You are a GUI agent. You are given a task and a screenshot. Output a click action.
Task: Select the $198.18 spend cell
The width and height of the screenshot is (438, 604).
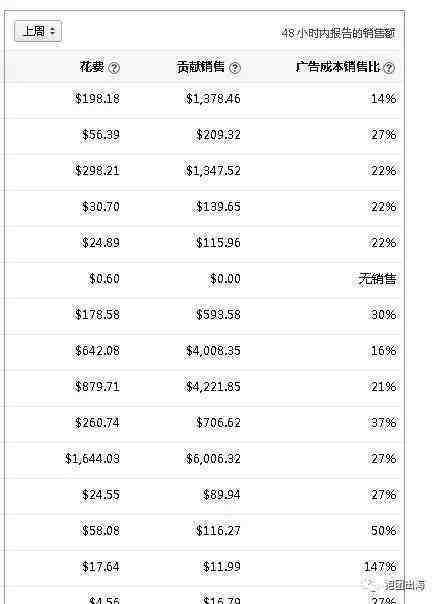pyautogui.click(x=97, y=99)
